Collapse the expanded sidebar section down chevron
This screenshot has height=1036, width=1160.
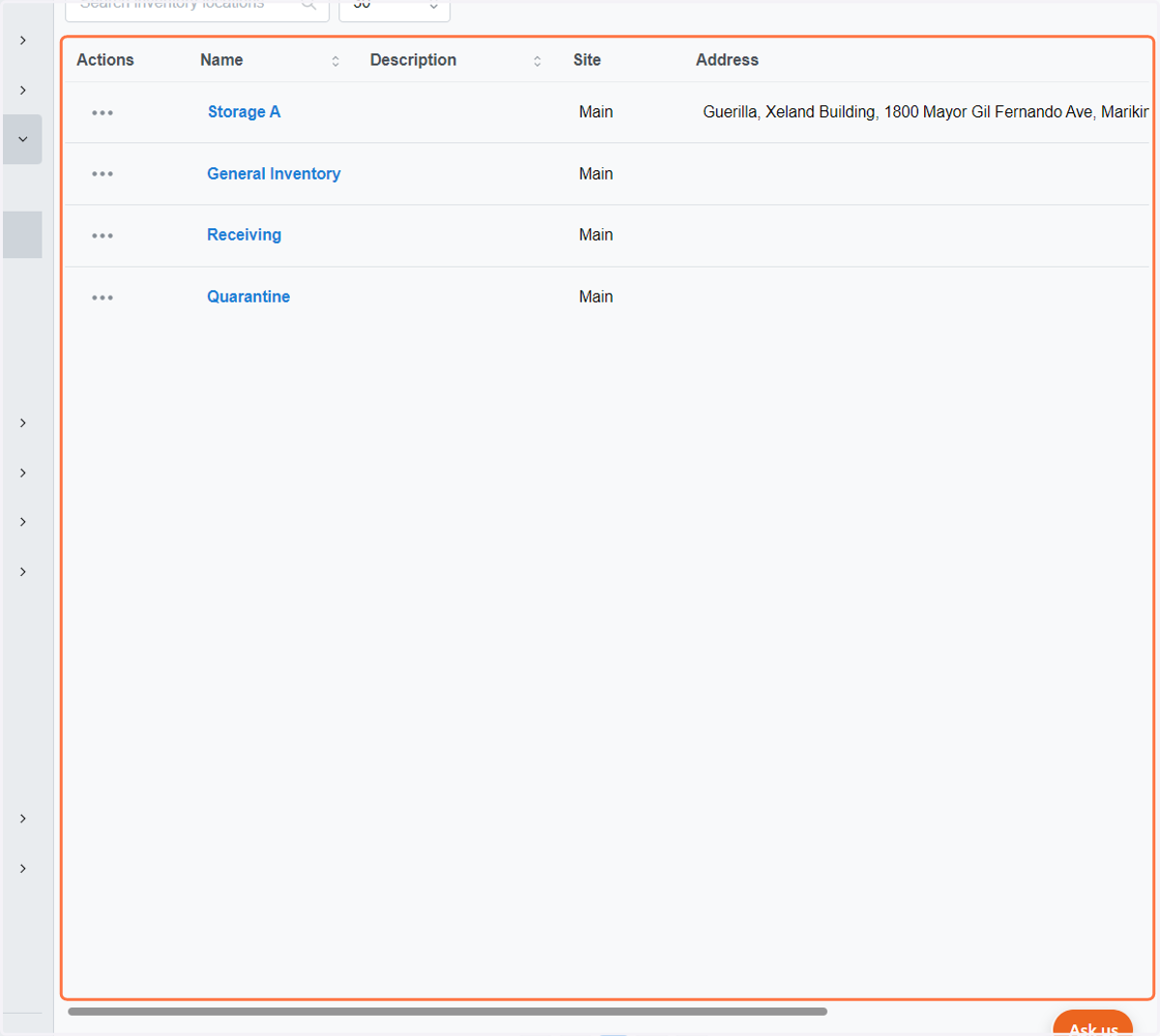pyautogui.click(x=22, y=139)
